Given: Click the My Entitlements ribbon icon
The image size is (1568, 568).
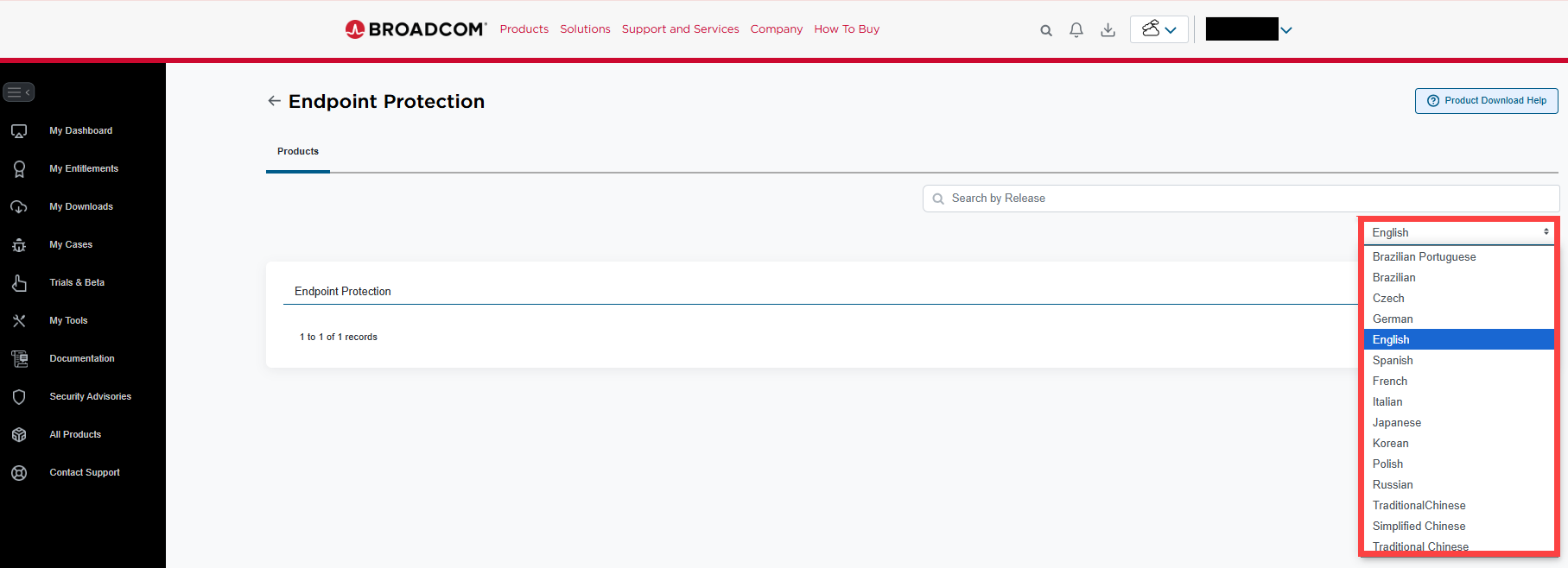Looking at the screenshot, I should point(19,169).
